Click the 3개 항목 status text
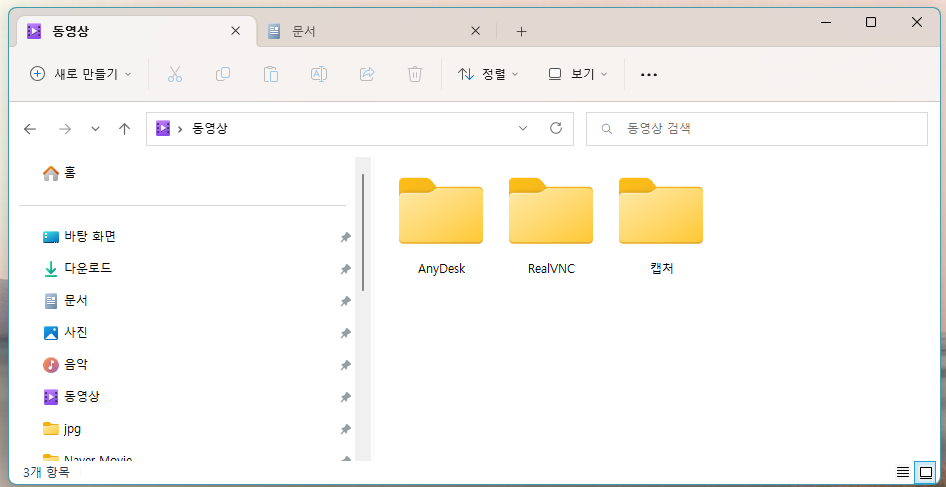 46,472
